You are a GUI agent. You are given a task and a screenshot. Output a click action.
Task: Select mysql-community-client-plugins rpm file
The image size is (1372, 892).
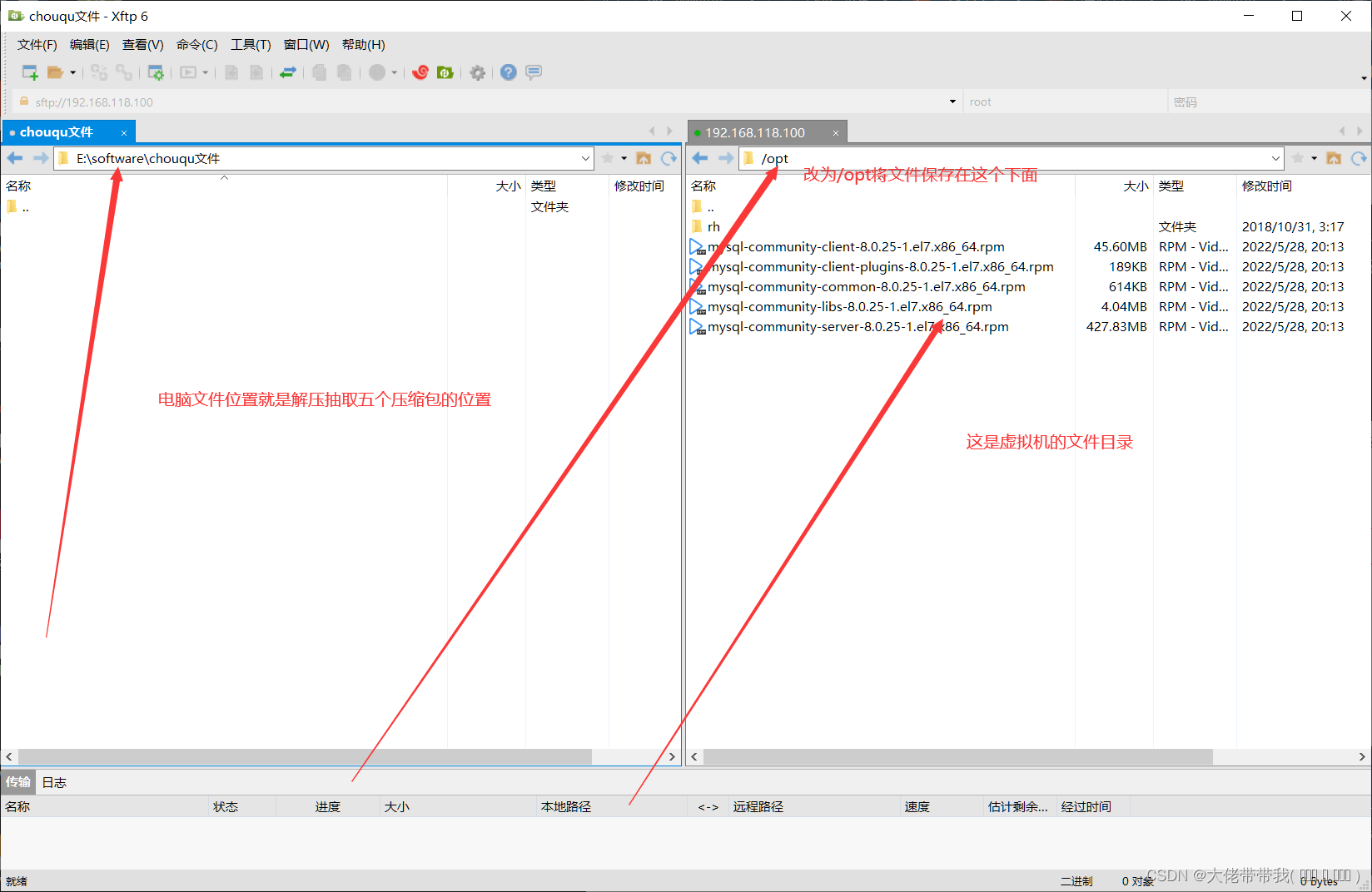coord(881,266)
